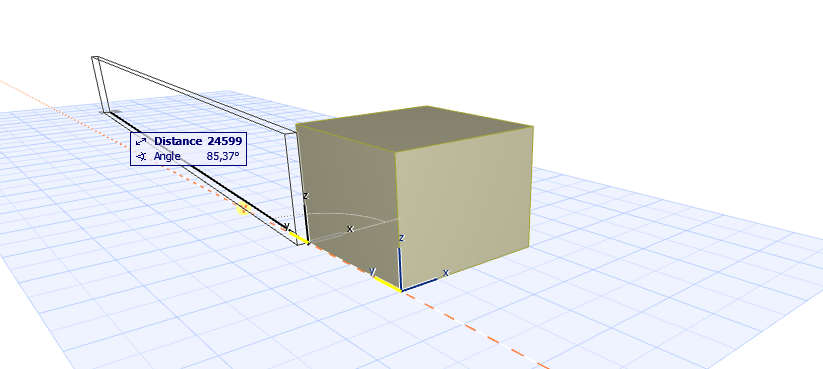
Task: Click the yellow snap point marker on guide line
Action: point(243,209)
